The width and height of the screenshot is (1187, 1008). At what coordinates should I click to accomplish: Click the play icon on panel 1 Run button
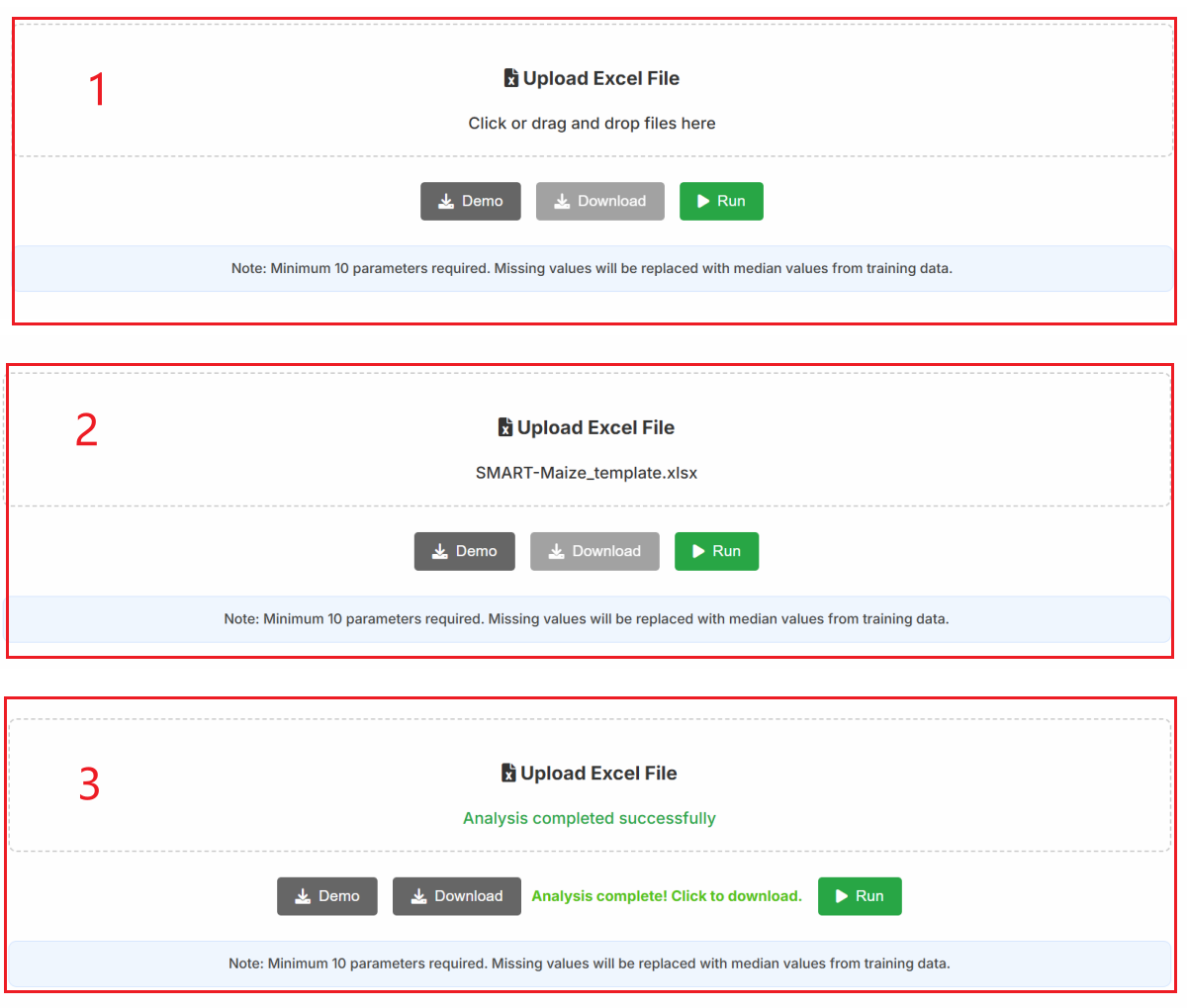pos(703,202)
